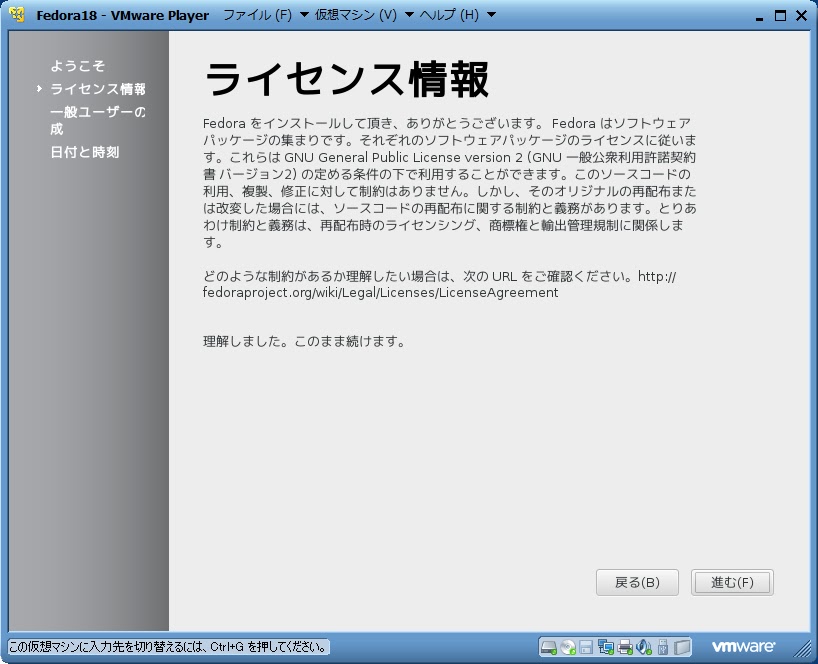Select 一般ユーザーの作成 in the sidebar
818x664 pixels.
tap(98, 120)
